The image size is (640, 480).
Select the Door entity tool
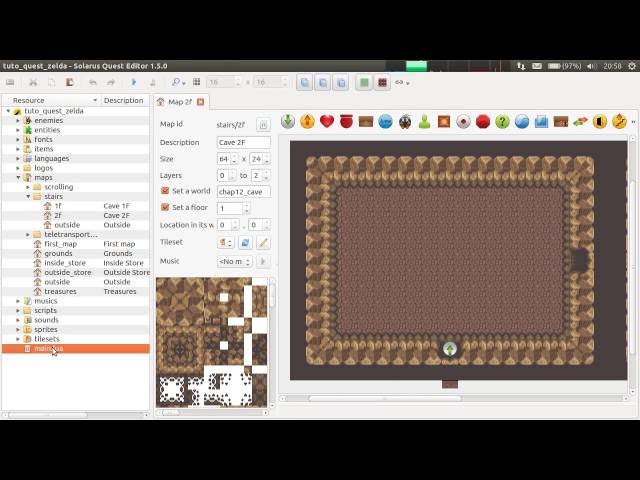(600, 122)
